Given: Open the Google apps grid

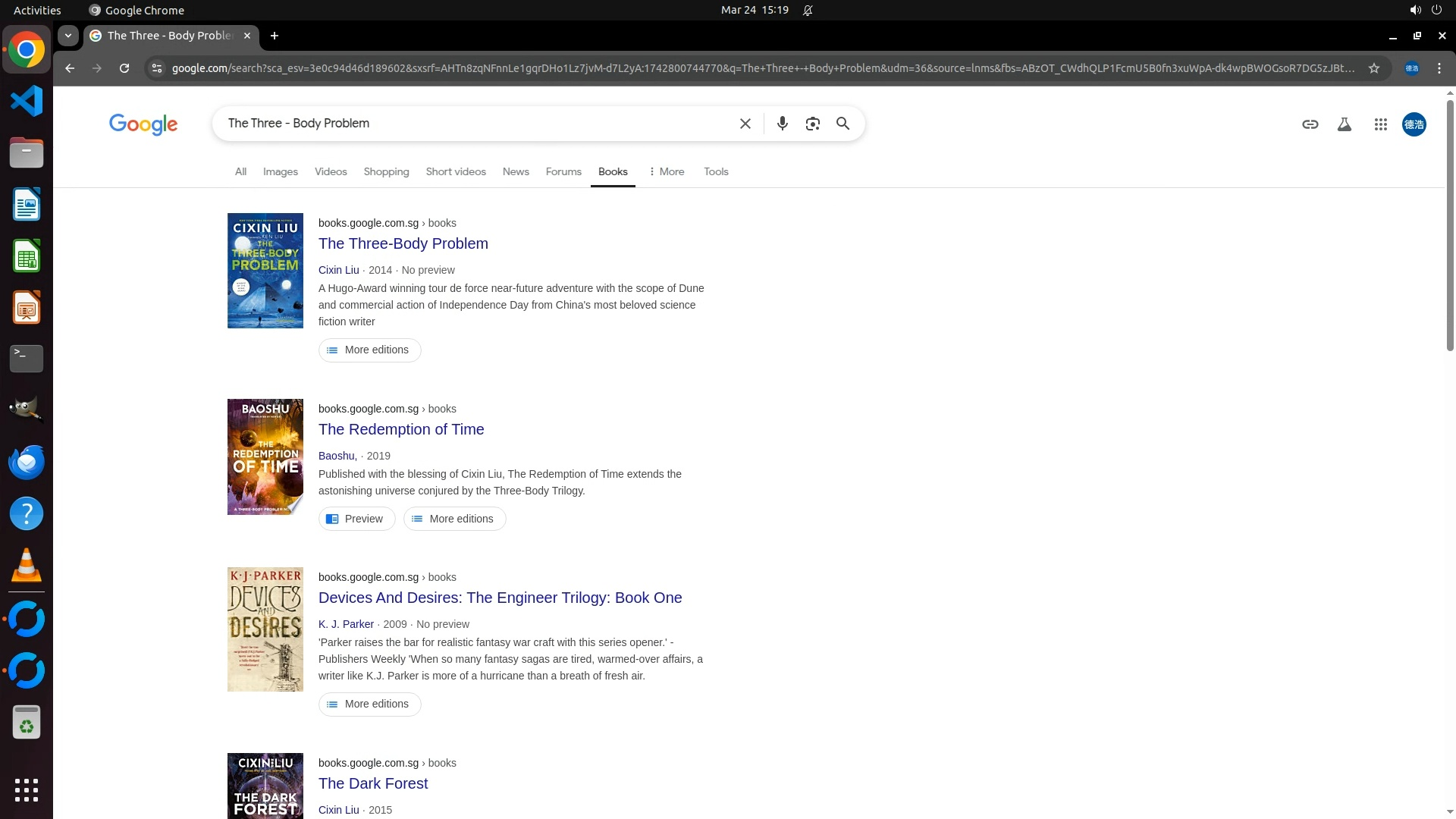Looking at the screenshot, I should point(1380,124).
